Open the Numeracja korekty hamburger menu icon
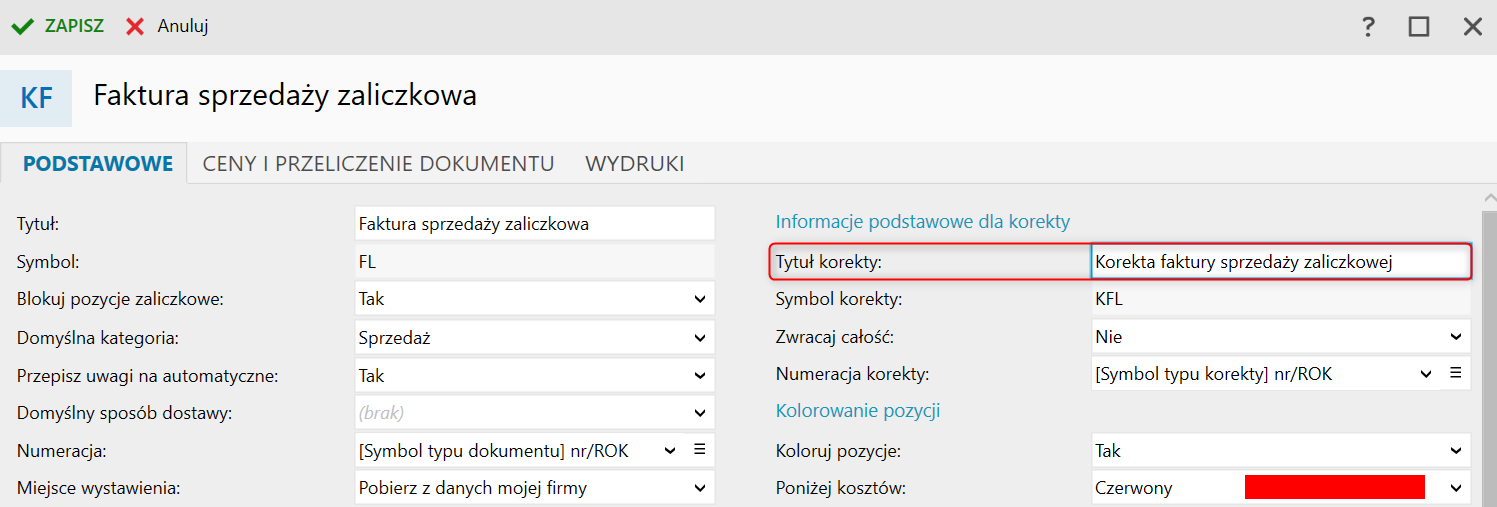The width and height of the screenshot is (1497, 507). (x=1456, y=373)
